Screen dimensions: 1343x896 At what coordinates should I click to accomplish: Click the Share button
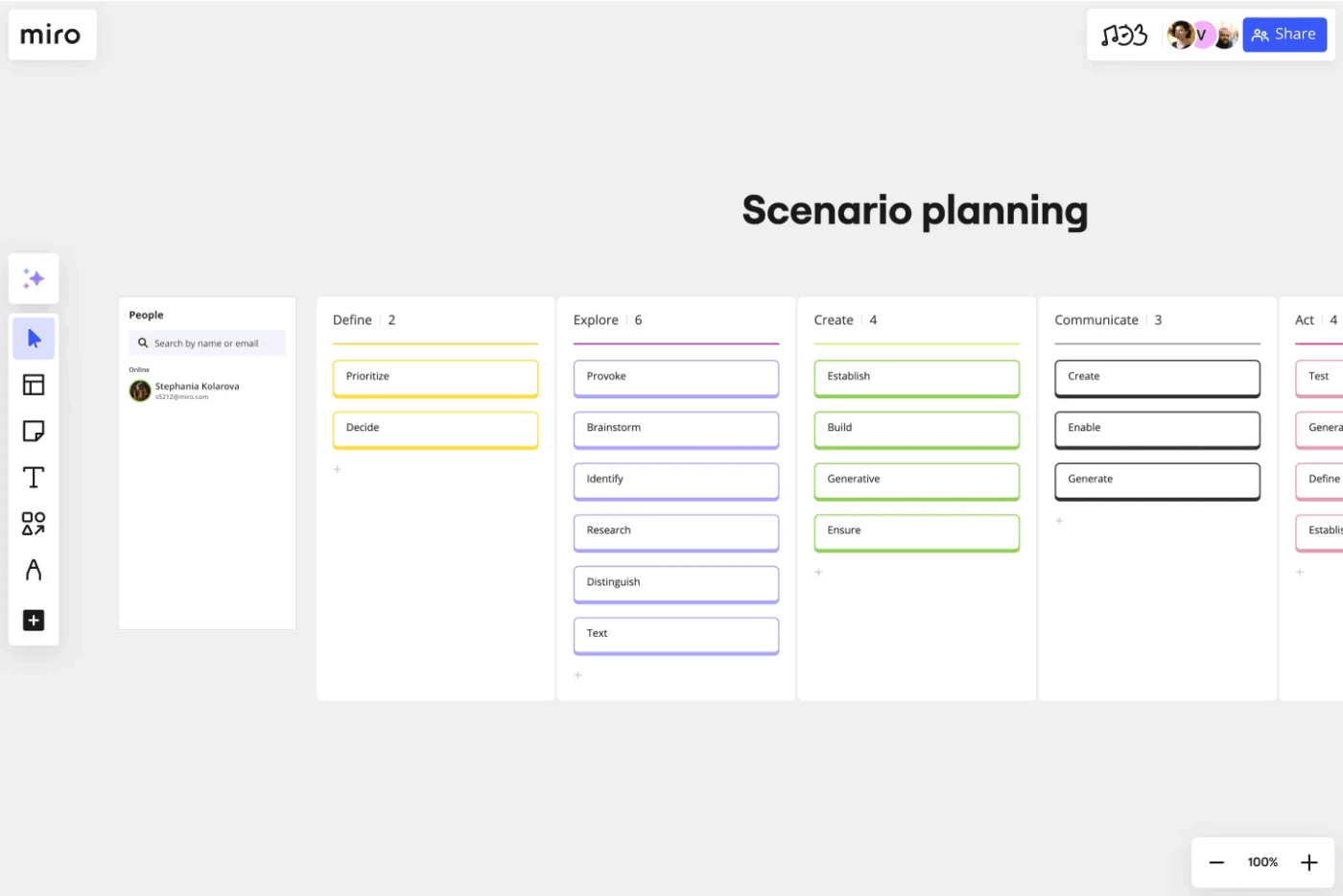(x=1284, y=35)
